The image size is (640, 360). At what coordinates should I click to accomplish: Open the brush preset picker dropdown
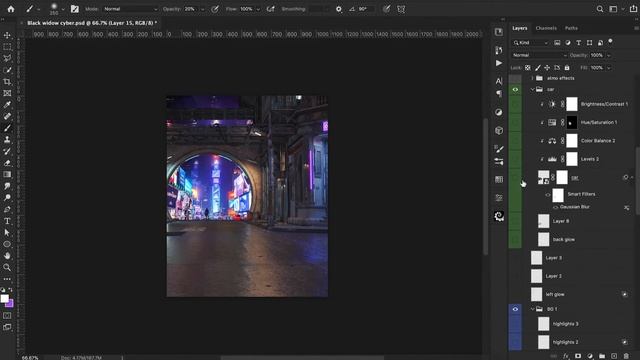click(63, 9)
